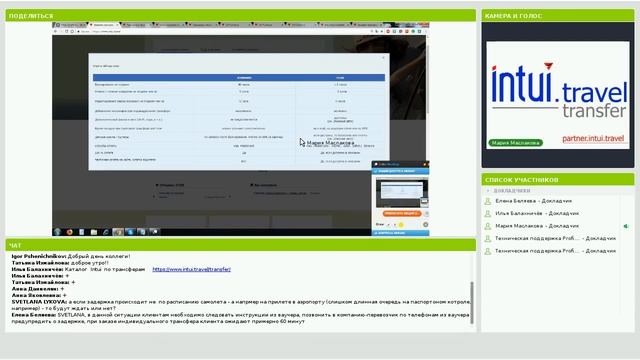Click the browser back arrow
This screenshot has height=360, width=640.
point(56,31)
